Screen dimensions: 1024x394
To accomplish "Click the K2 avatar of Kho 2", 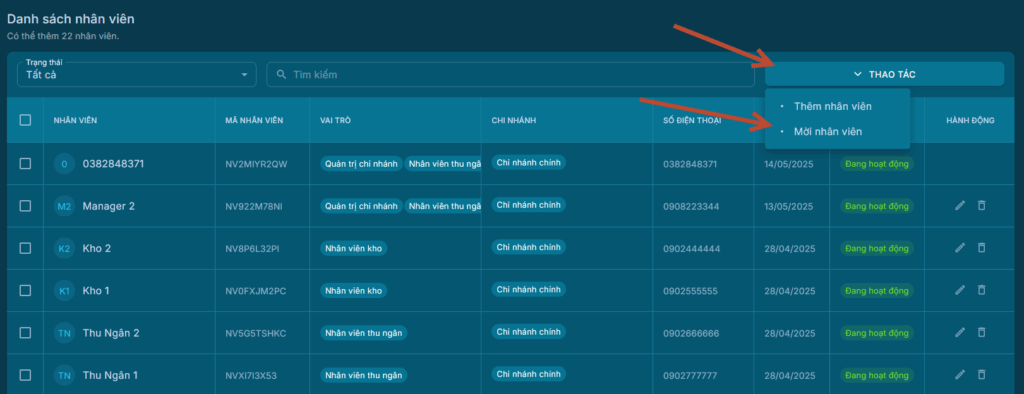I will 64,248.
